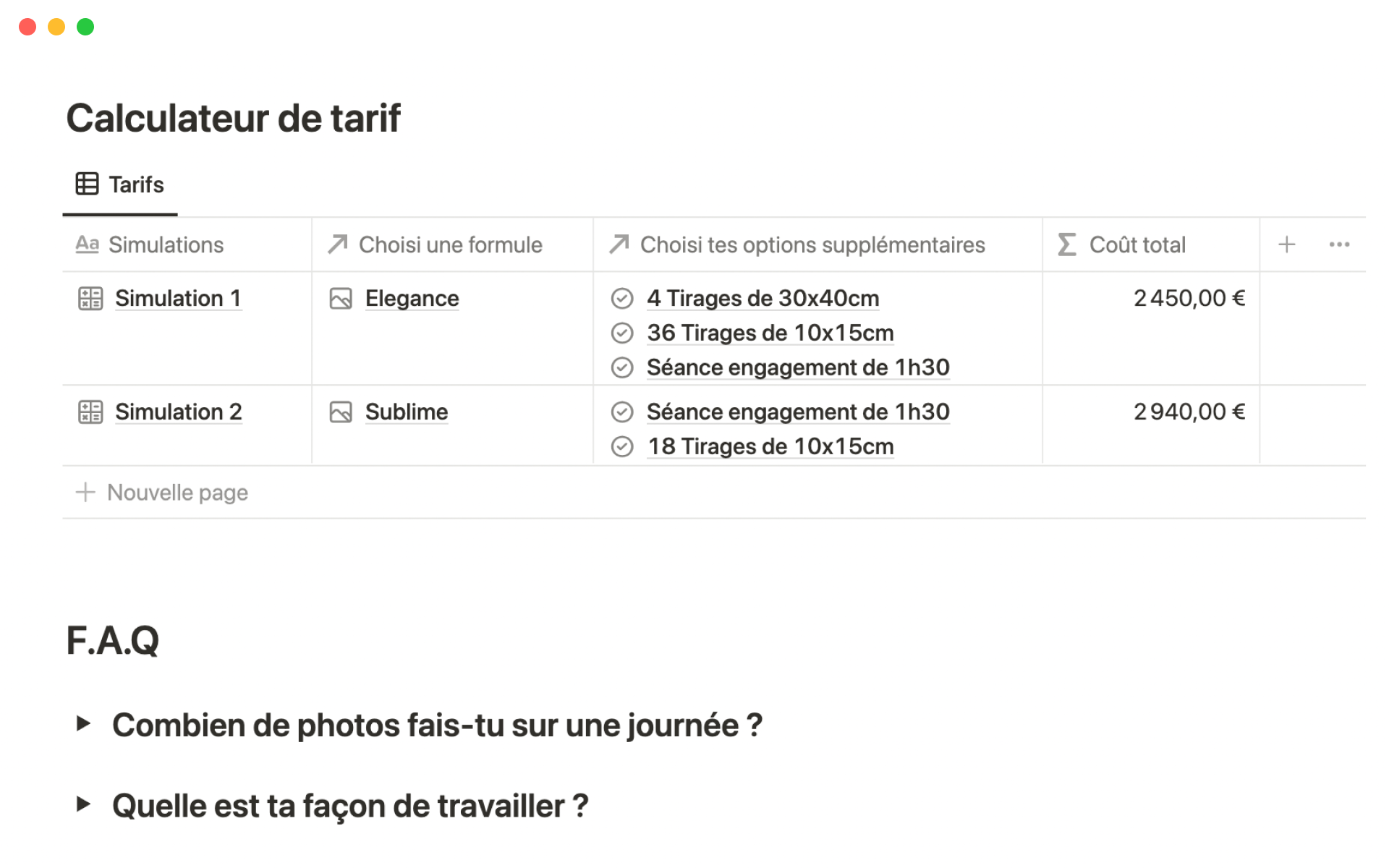
Task: Open the Simulations column header menu
Action: point(166,244)
